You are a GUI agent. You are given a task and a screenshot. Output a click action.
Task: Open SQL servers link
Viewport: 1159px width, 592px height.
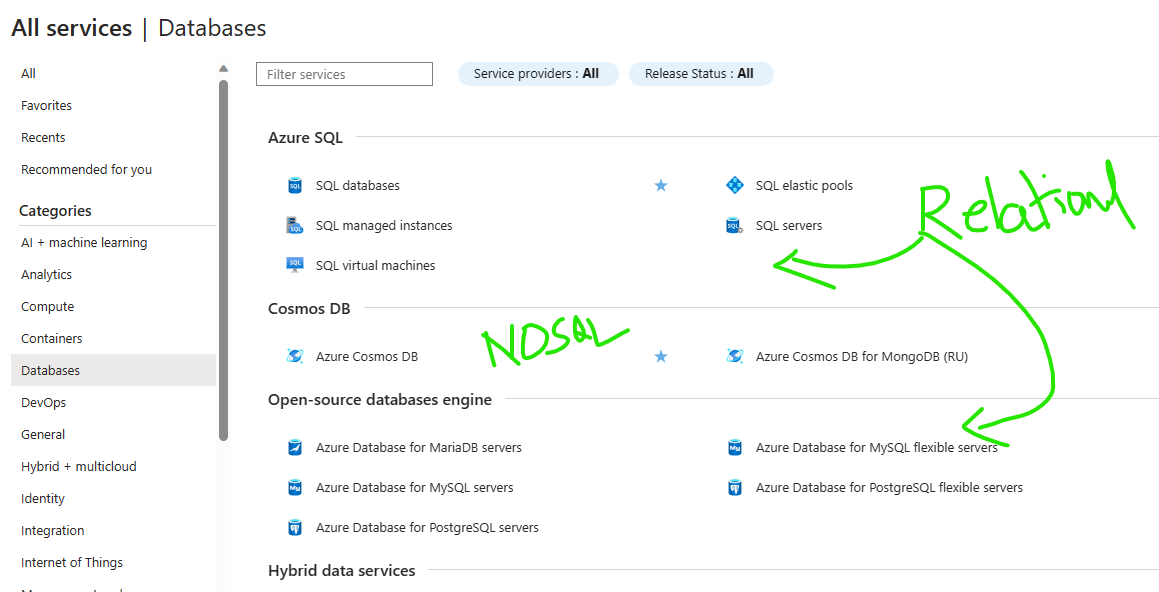(x=789, y=225)
